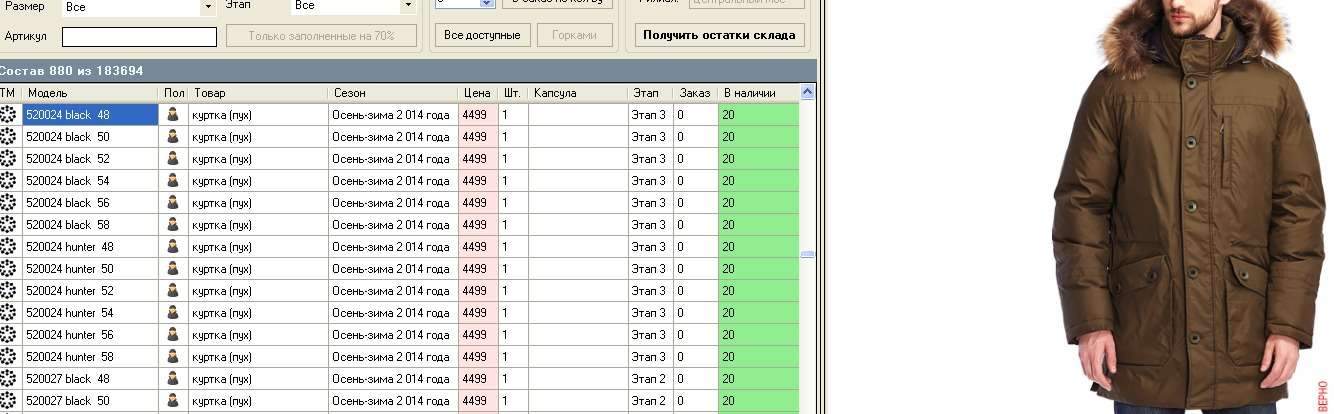1334x414 pixels.
Task: Click brand icon in 520024 black 54 row
Action: pos(8,181)
